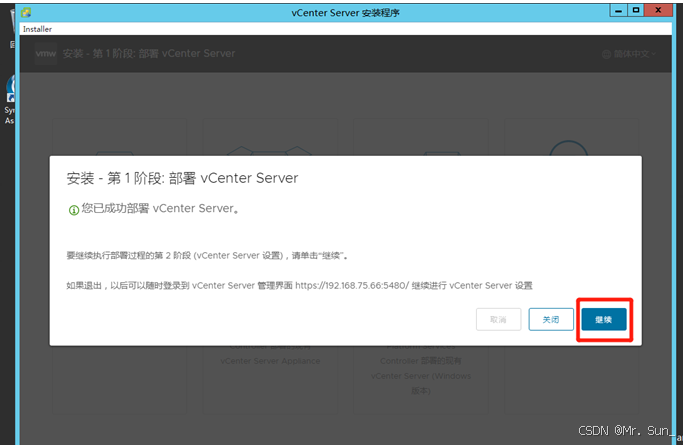Click dialog heading '安装 - 第 1 阶段'
Viewport: 683px width, 445px height.
pyautogui.click(x=182, y=178)
